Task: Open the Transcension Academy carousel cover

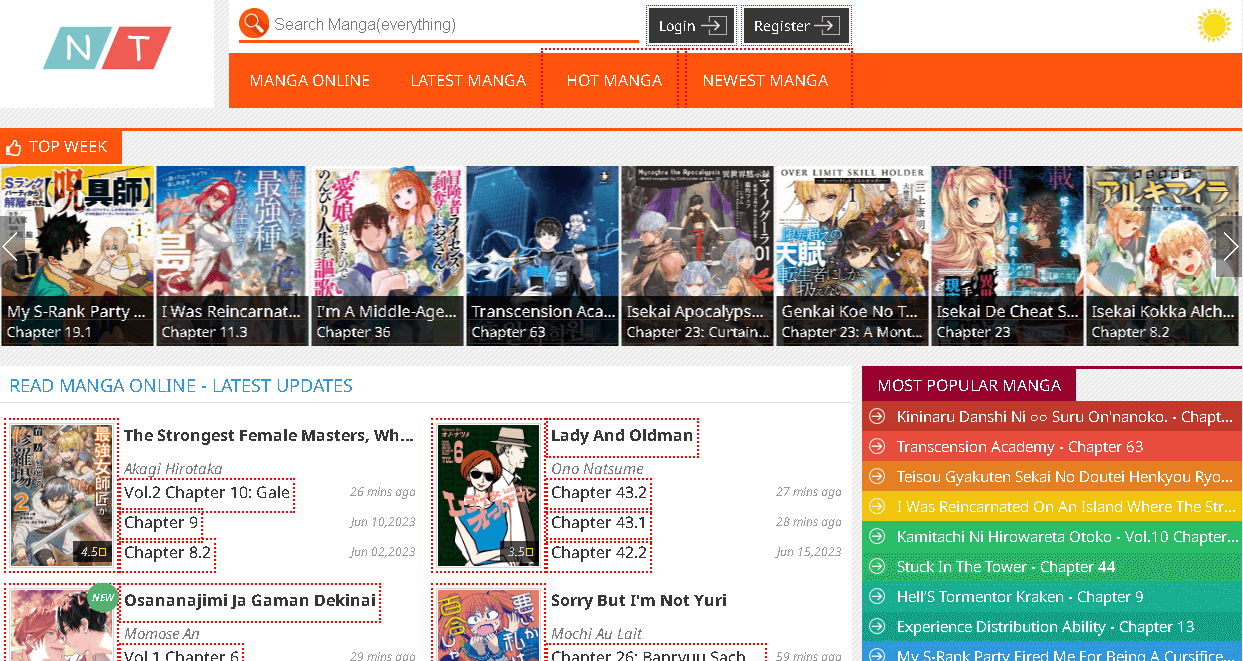Action: (542, 256)
